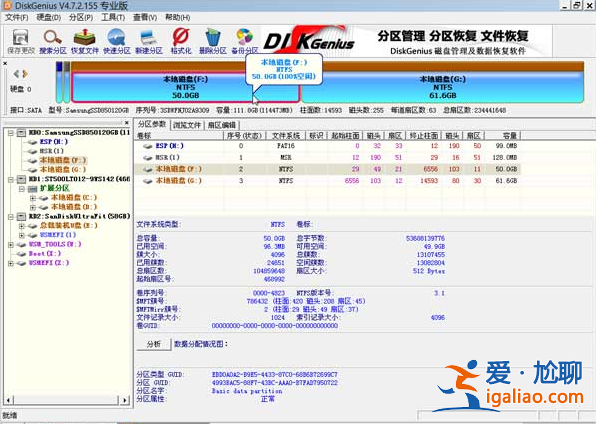The height and width of the screenshot is (424, 596).
Task: Expand 本地磁盘 (C:) tree node
Action: (x=33, y=198)
